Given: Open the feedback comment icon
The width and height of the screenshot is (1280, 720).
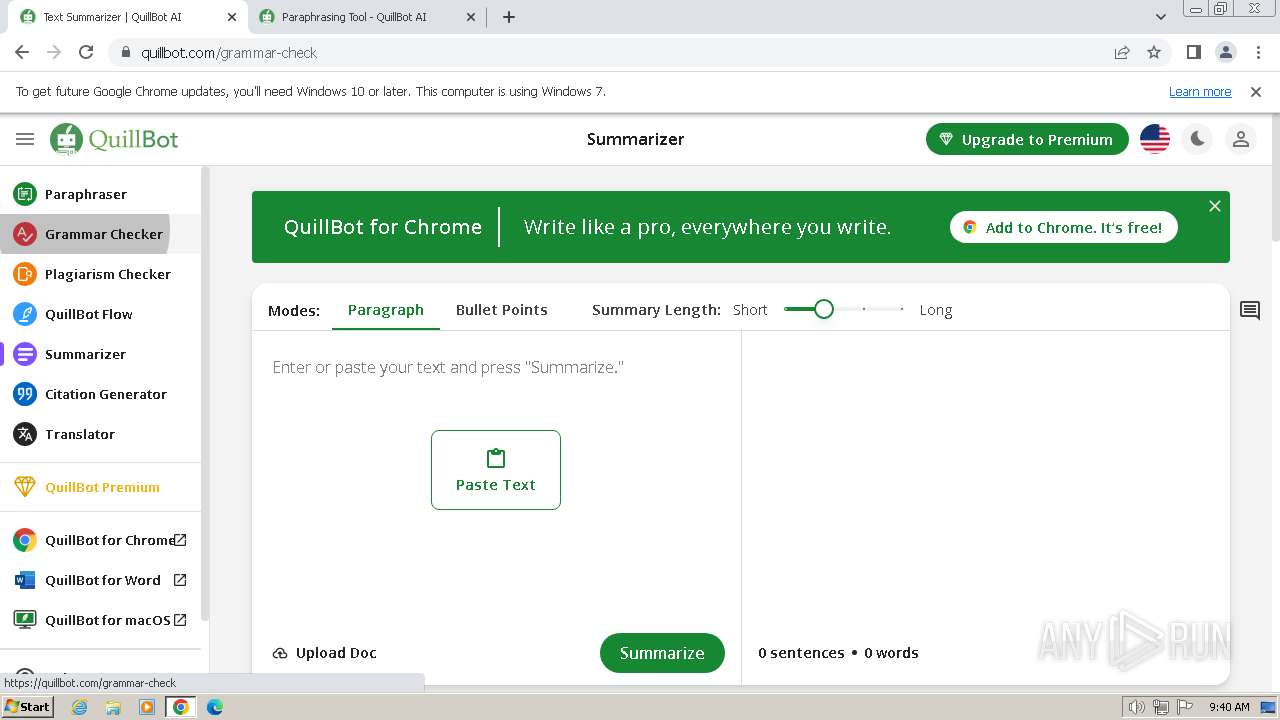Looking at the screenshot, I should 1250,310.
